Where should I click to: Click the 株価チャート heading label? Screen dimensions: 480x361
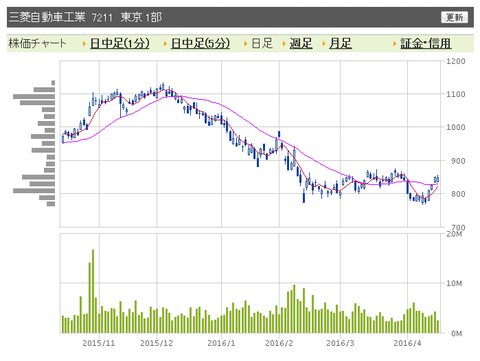pos(37,43)
